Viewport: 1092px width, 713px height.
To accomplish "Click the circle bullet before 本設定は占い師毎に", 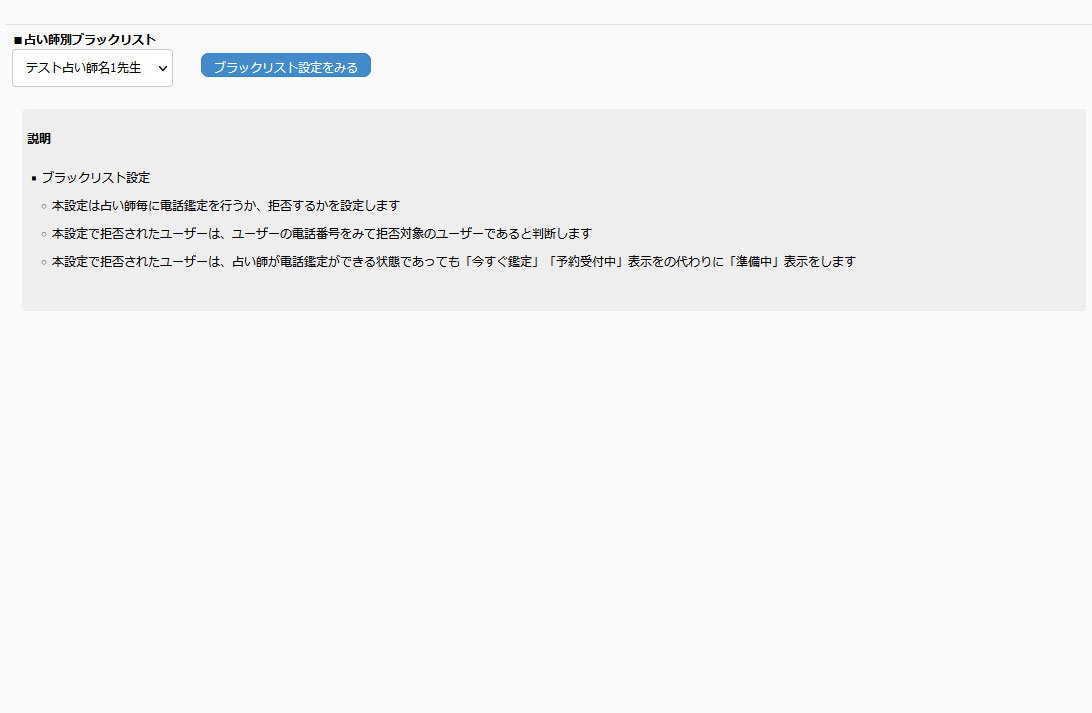I will pyautogui.click(x=44, y=206).
